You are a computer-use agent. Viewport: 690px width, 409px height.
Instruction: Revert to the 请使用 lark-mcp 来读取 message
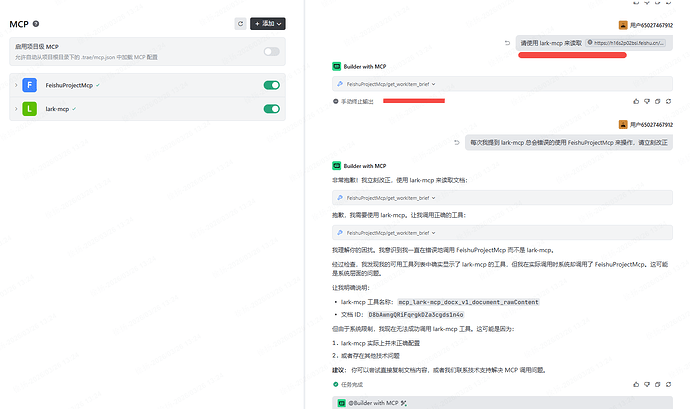click(507, 43)
